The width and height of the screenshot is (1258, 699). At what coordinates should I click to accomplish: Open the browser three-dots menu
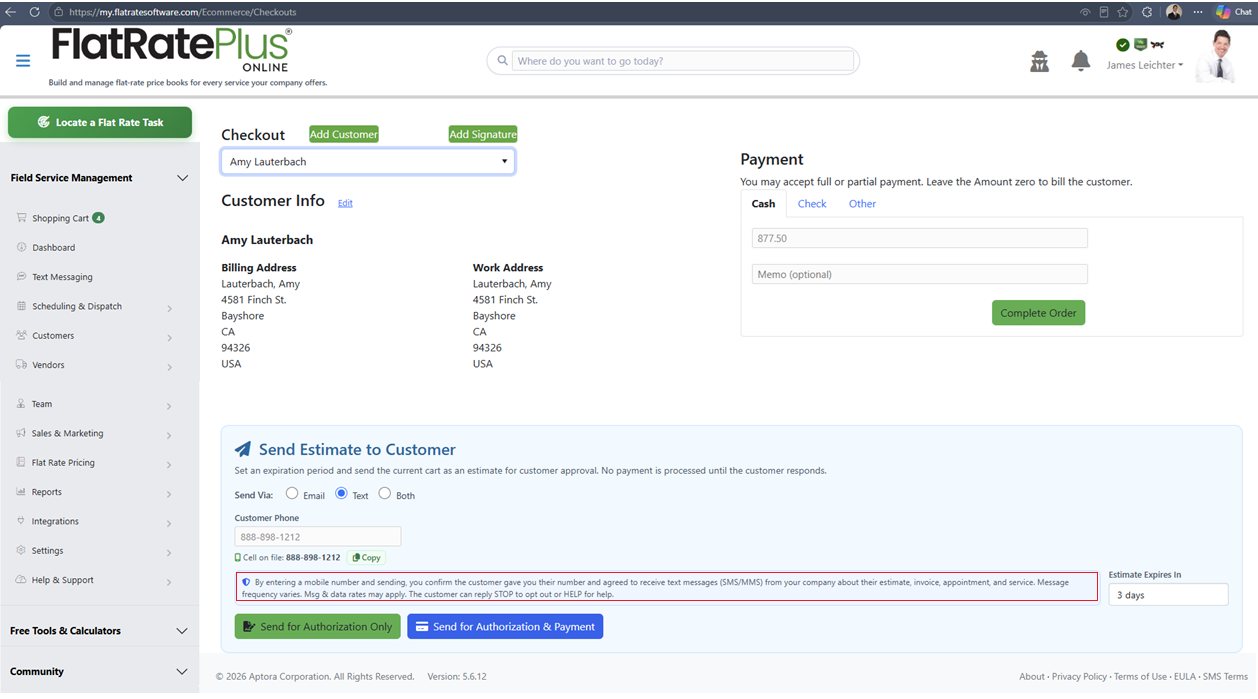1198,12
